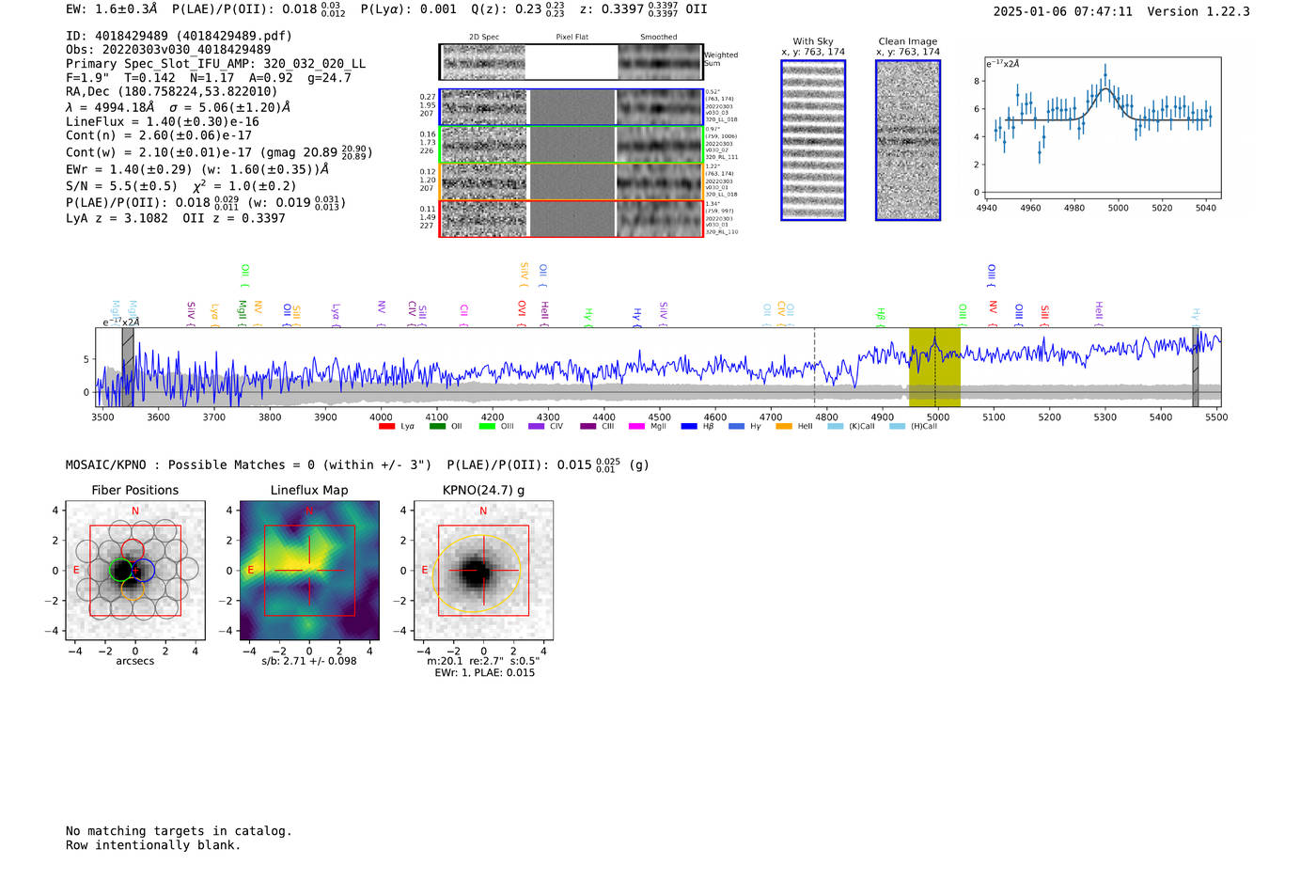Select the blue-bordered fiber spectrum row
This screenshot has height=896, width=1316.
tap(571, 107)
